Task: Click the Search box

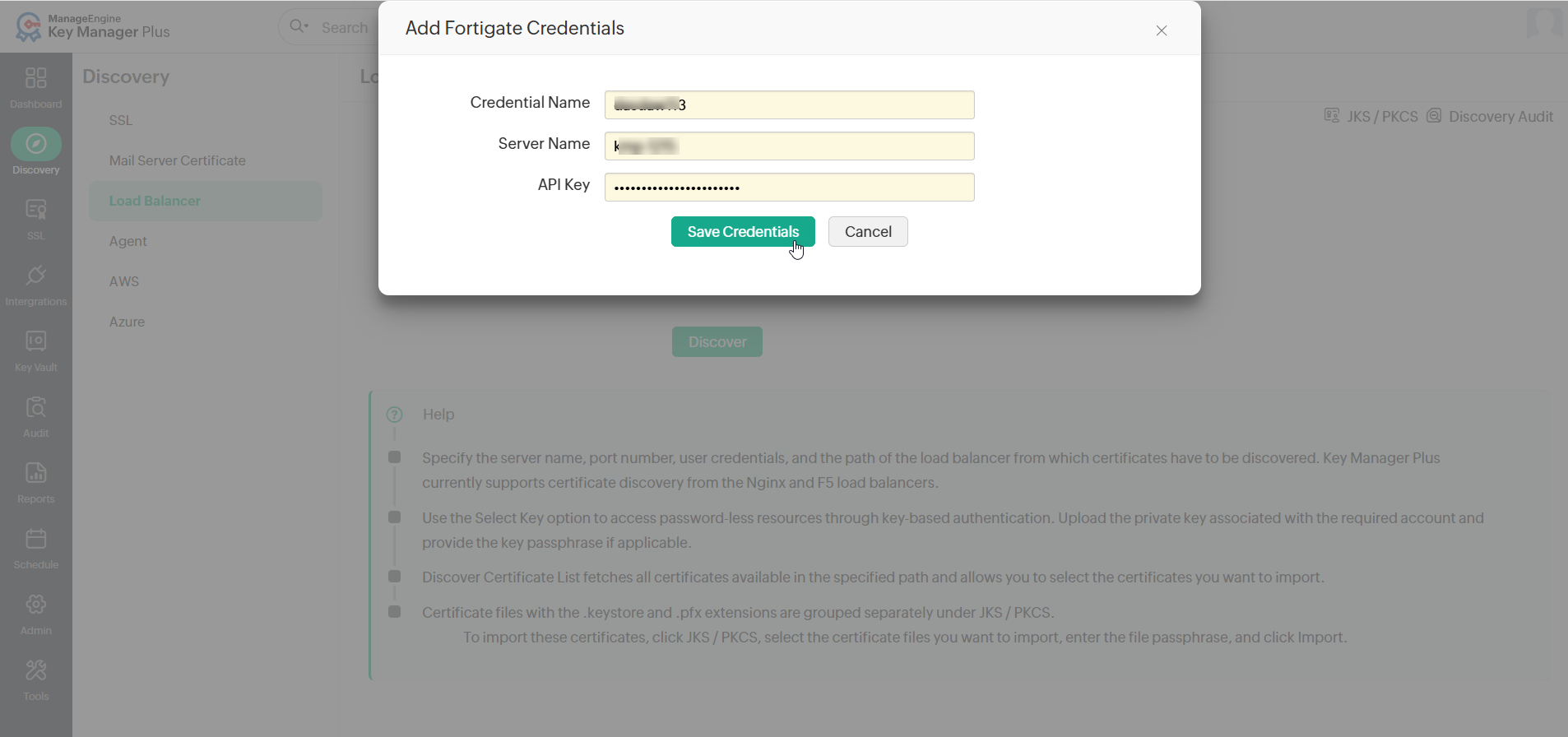Action: tap(345, 27)
